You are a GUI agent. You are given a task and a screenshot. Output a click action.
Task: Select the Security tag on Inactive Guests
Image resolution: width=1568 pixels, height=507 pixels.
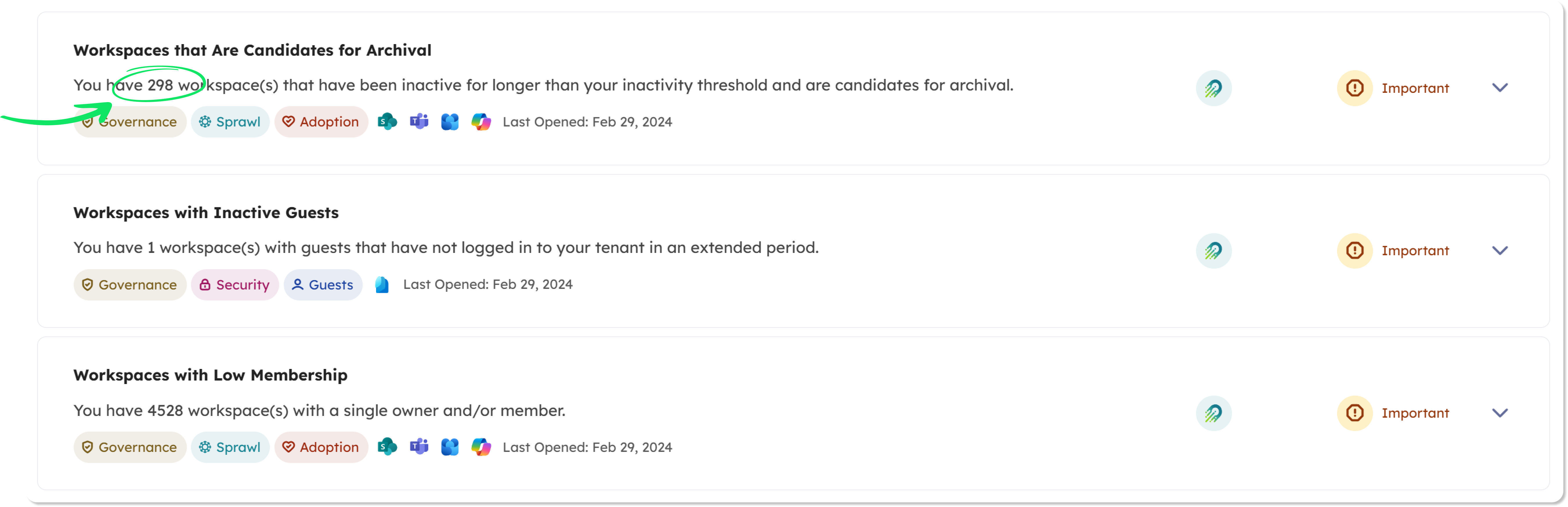(235, 284)
